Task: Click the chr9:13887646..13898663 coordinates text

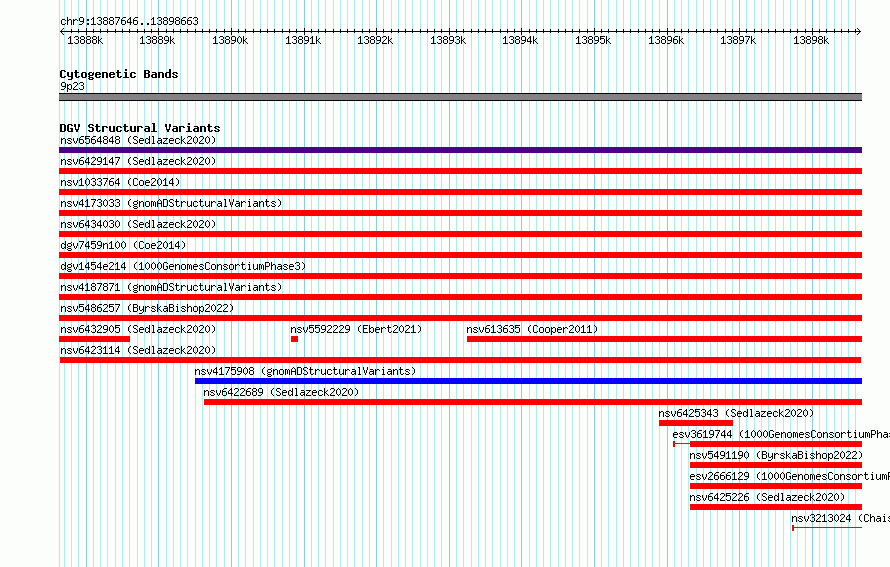Action: coord(129,21)
